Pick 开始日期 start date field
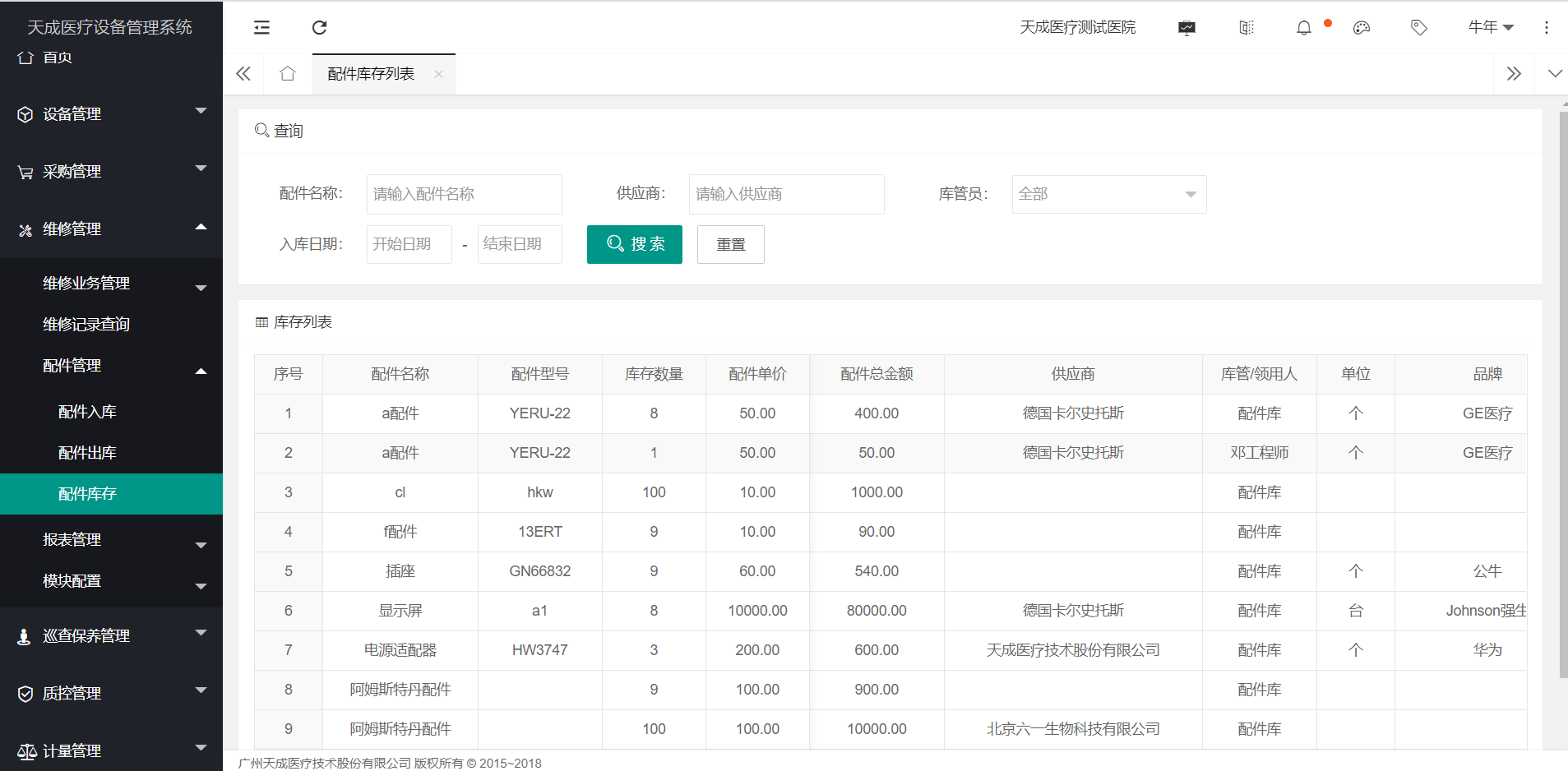 [x=409, y=244]
